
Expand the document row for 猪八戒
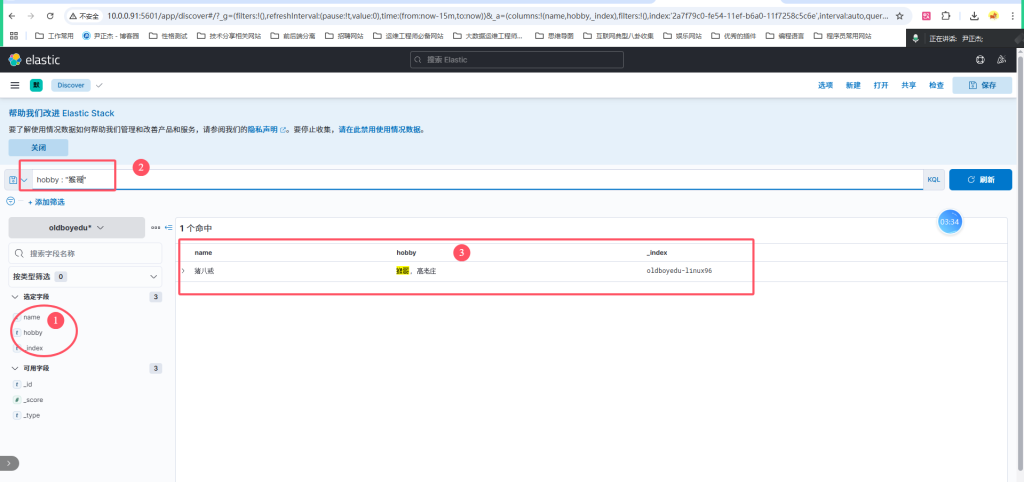point(183,271)
